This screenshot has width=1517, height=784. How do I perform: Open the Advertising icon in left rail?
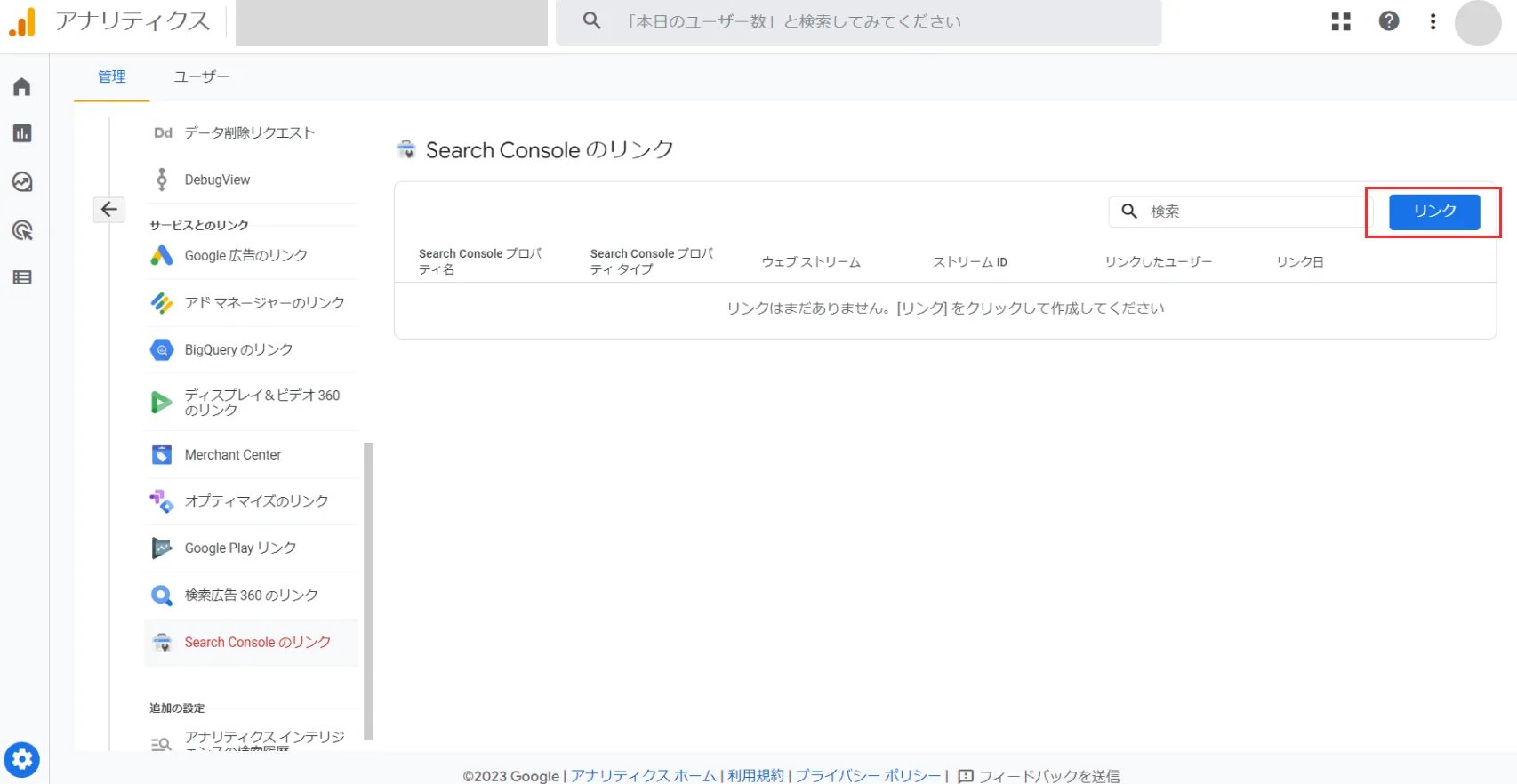[x=22, y=230]
